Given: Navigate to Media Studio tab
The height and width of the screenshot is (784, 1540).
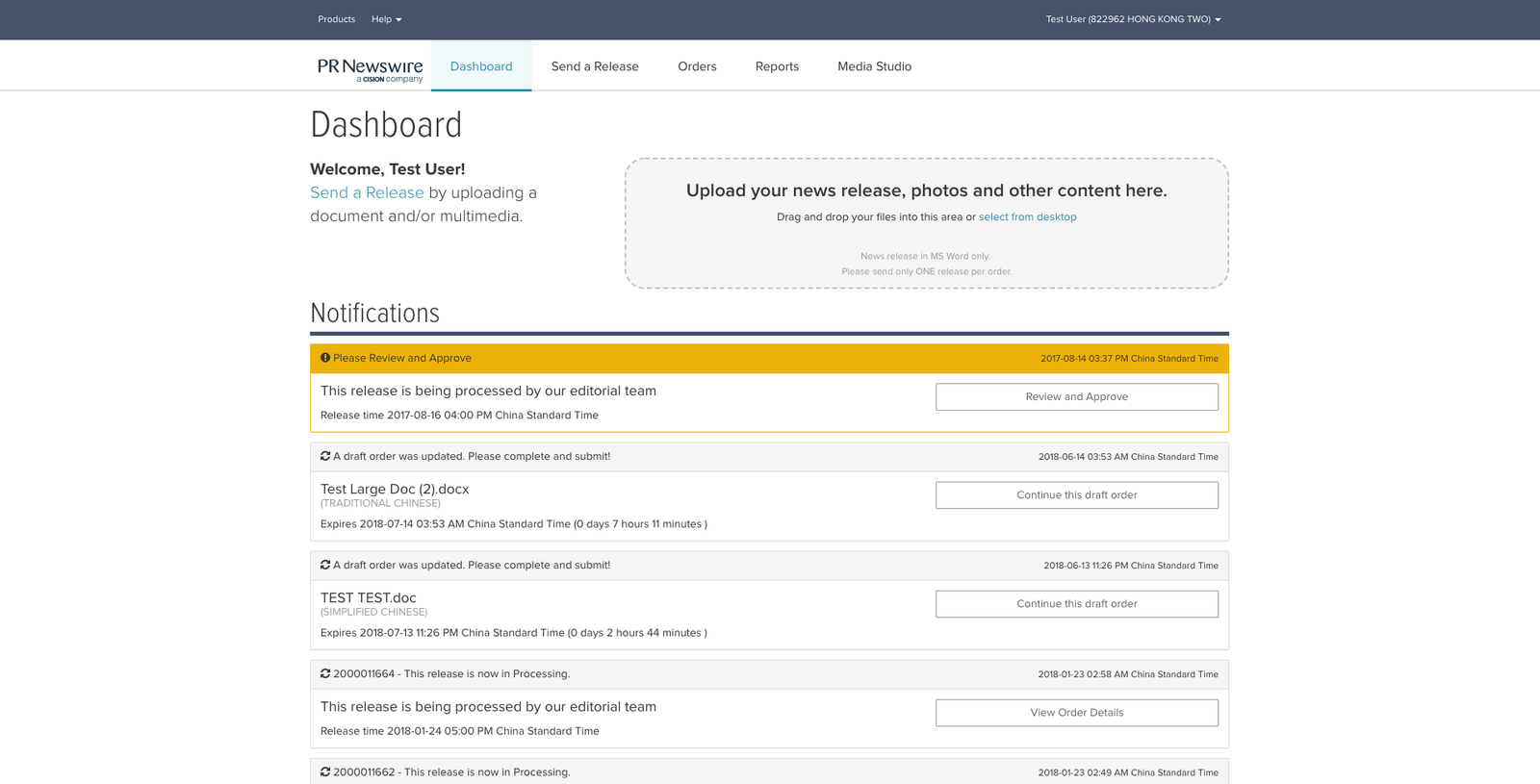Looking at the screenshot, I should (x=874, y=66).
